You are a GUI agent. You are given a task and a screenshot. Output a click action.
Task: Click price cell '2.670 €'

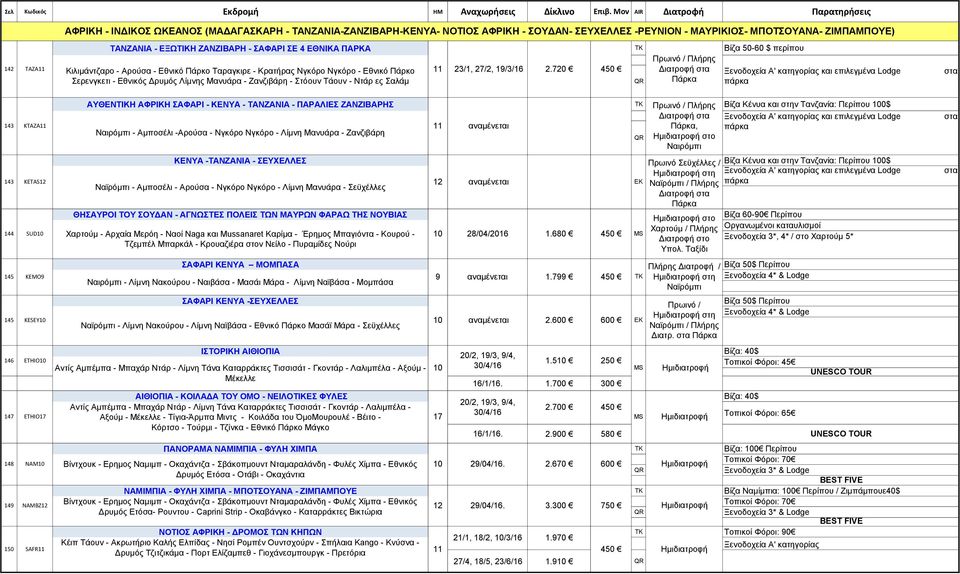coord(559,464)
